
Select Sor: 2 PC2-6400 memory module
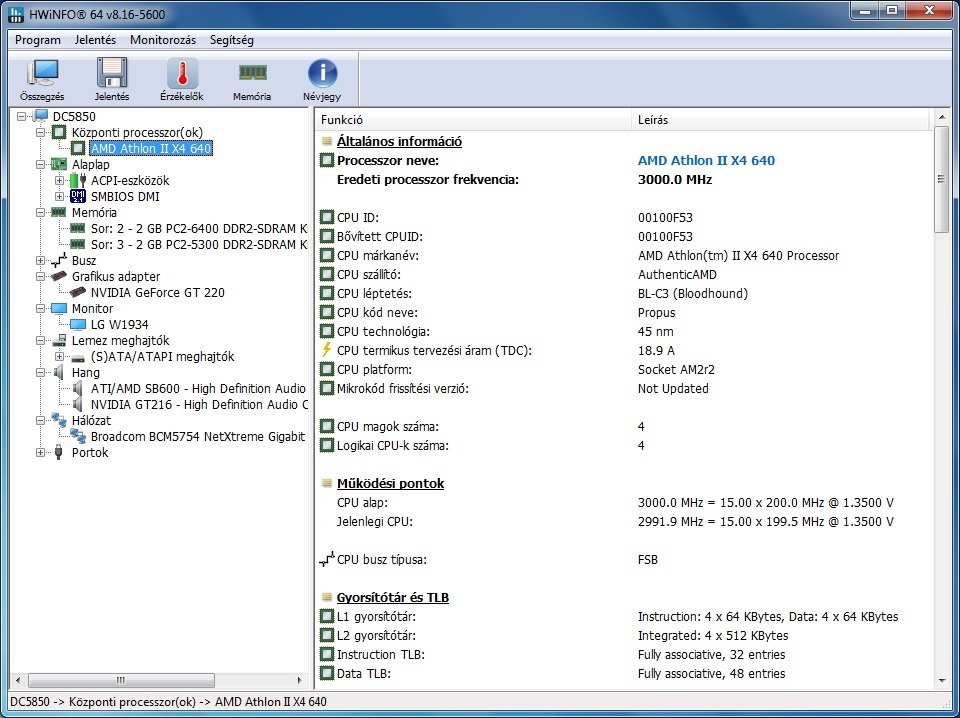198,228
